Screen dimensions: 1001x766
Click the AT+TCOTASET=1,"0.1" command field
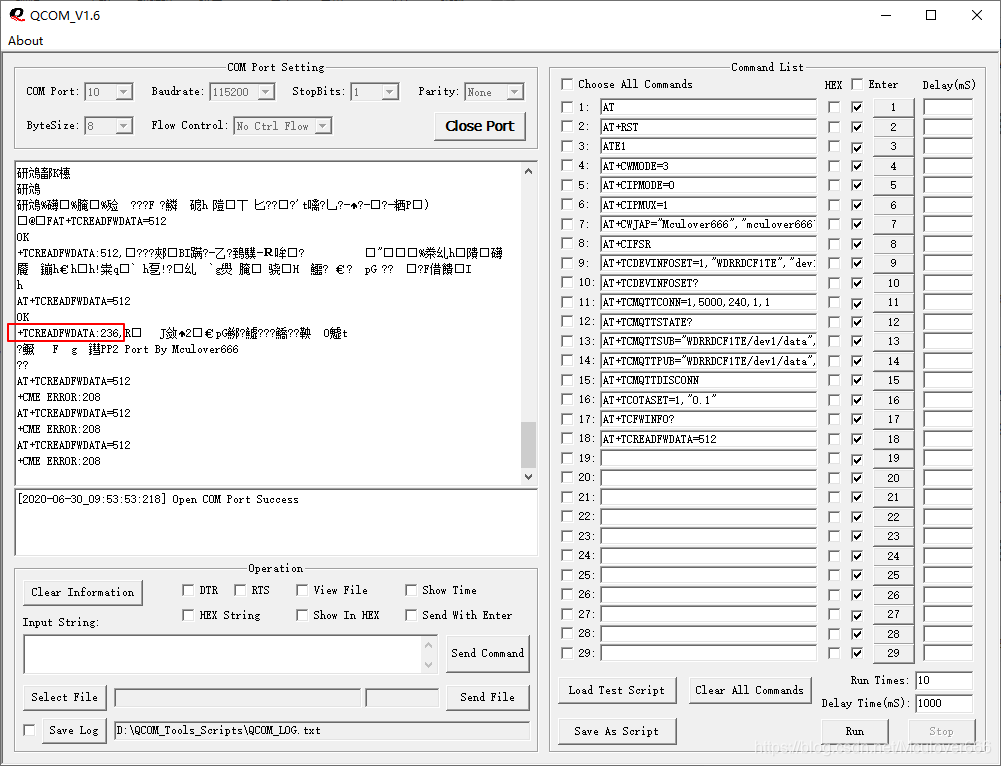[x=708, y=400]
